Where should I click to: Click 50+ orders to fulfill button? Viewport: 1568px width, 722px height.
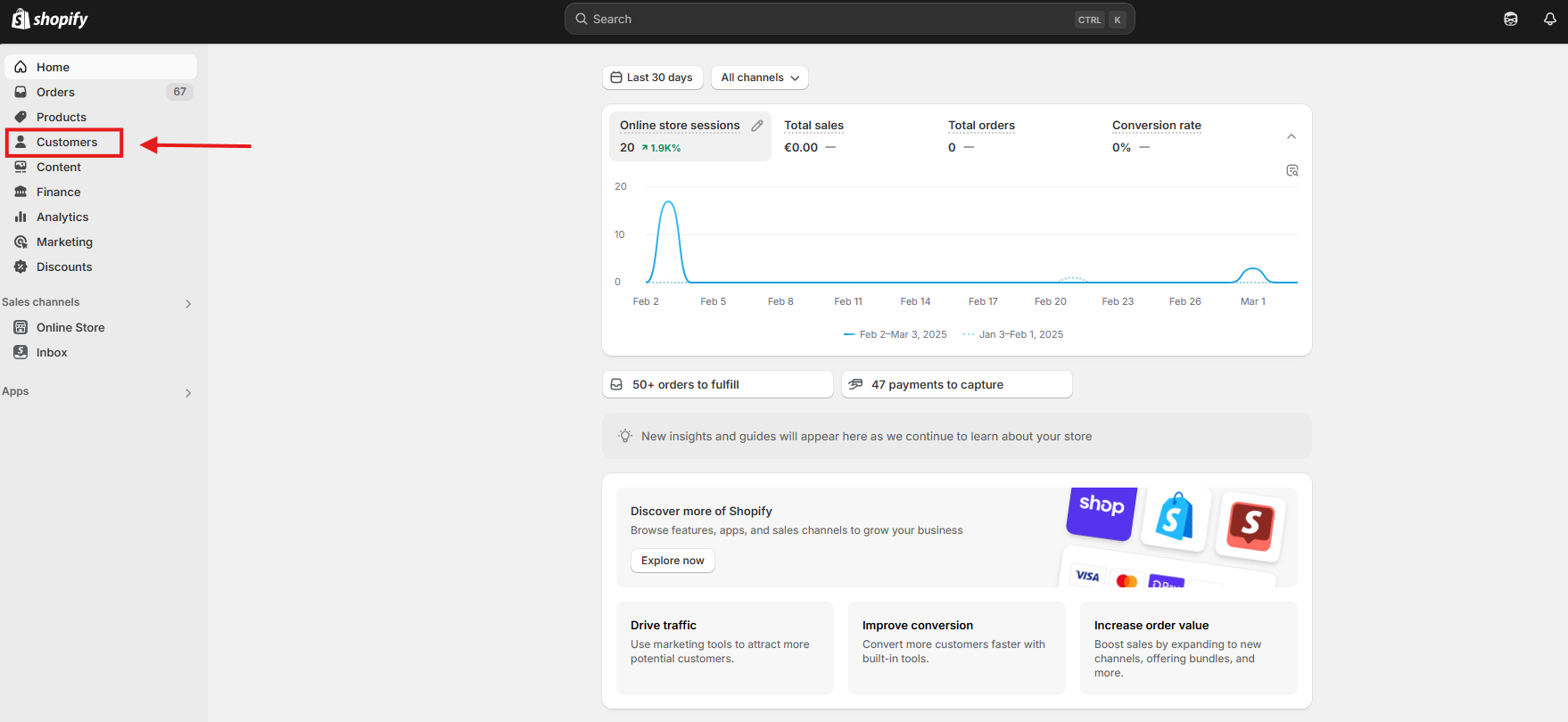point(718,384)
